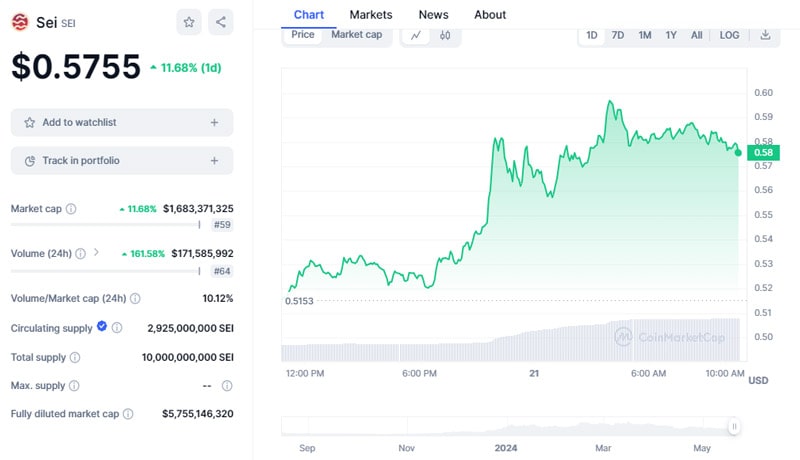Select the line chart icon
The width and height of the screenshot is (800, 460).
[415, 35]
